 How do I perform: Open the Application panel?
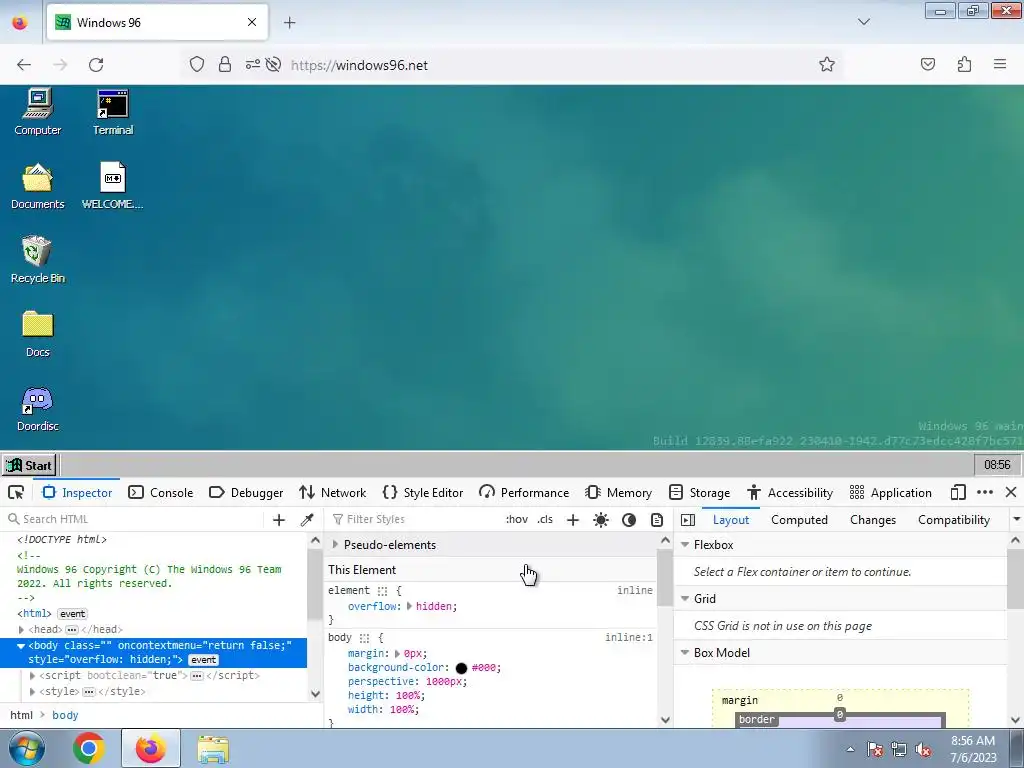(891, 492)
